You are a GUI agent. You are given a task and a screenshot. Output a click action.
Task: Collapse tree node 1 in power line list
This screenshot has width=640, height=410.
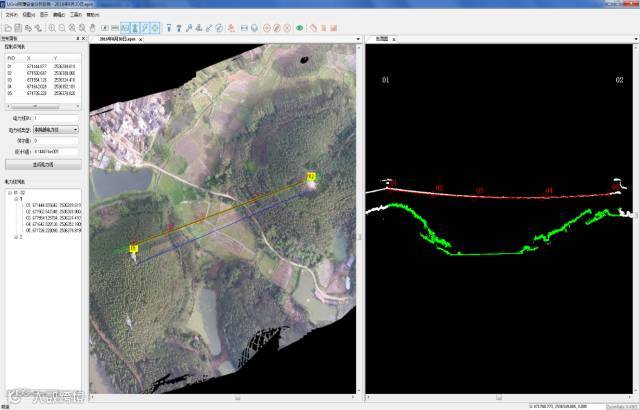(16, 199)
